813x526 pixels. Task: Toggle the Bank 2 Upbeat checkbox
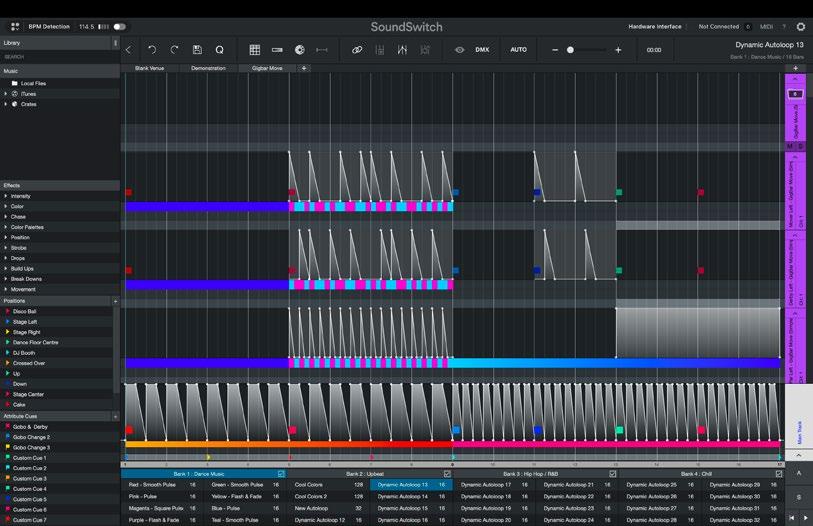pyautogui.click(x=446, y=474)
